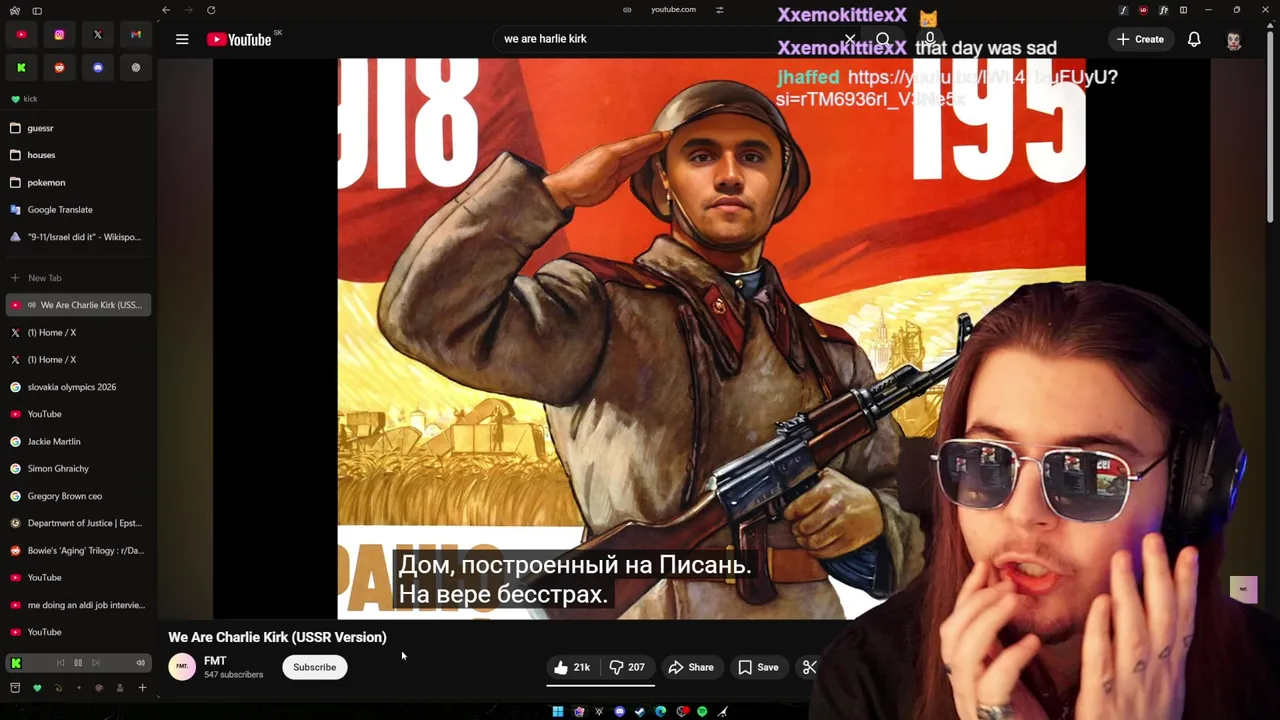This screenshot has height=720, width=1280.
Task: Select the green heart workspace icon
Action: pos(37,688)
